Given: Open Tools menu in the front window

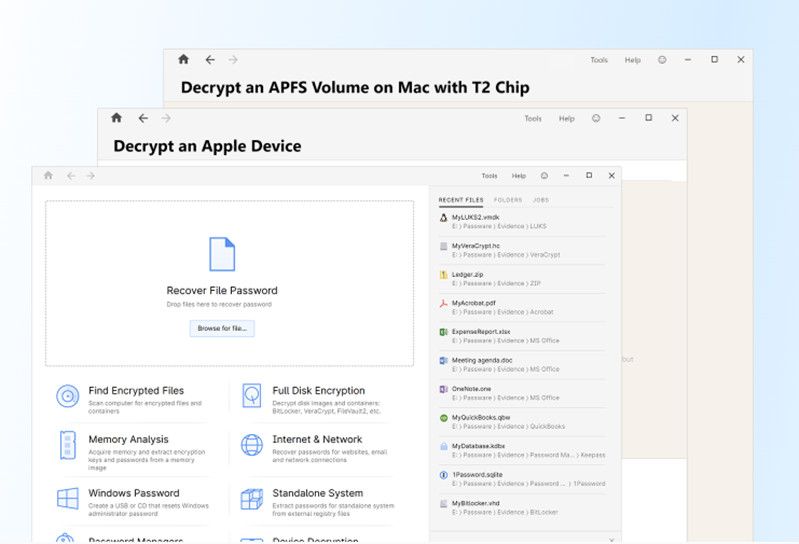Looking at the screenshot, I should (x=489, y=176).
